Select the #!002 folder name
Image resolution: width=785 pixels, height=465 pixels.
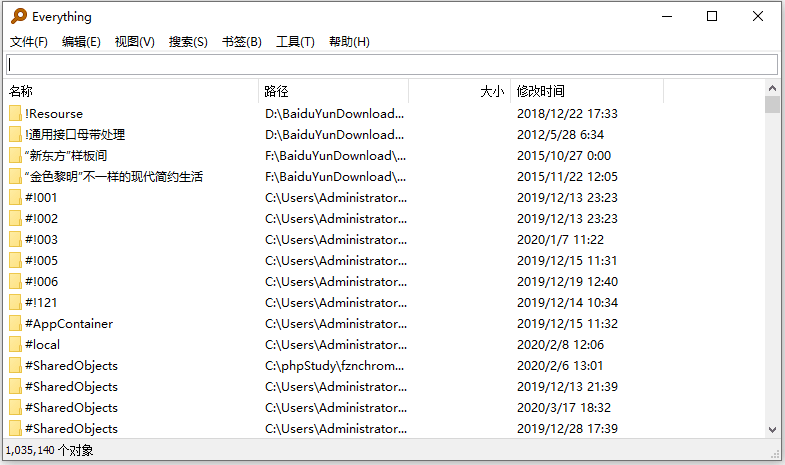(41, 219)
